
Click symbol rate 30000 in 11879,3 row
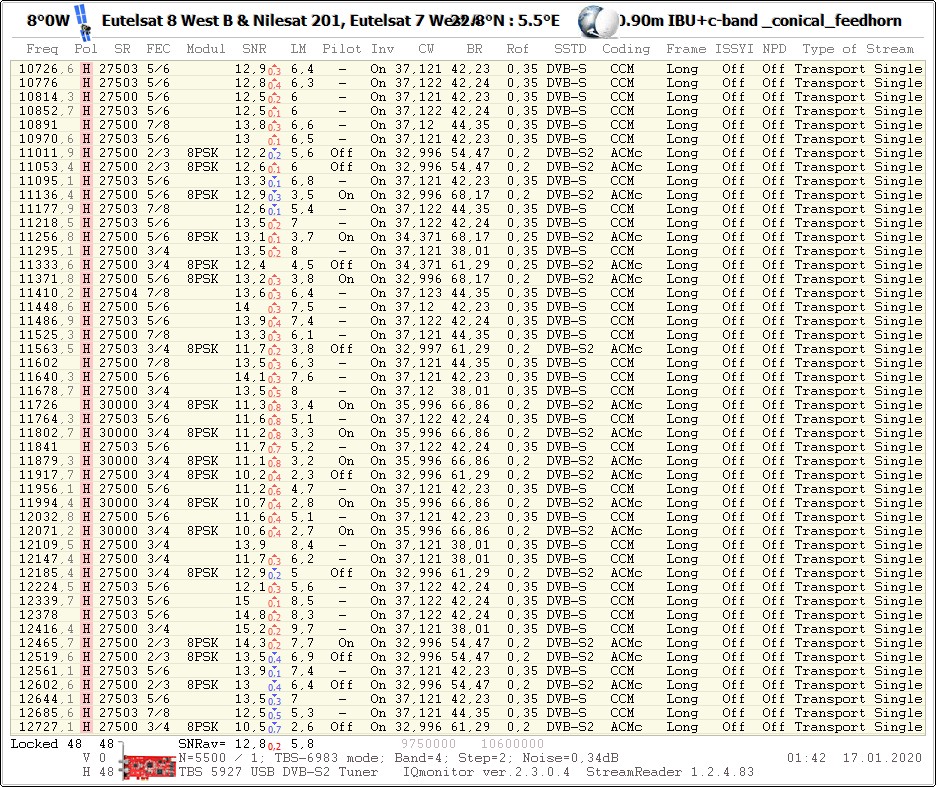118,461
